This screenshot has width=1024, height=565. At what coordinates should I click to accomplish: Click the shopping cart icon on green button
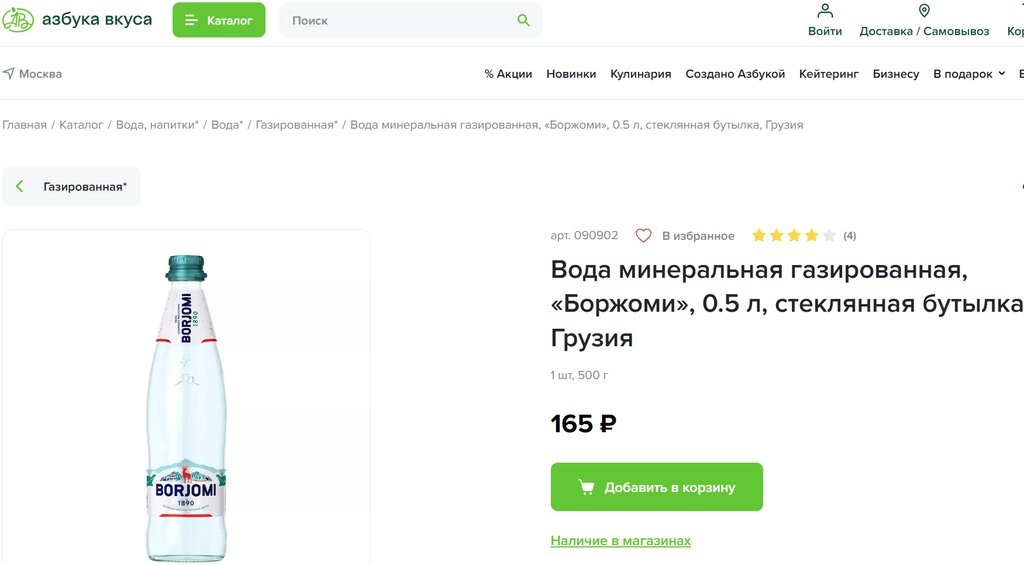point(587,487)
